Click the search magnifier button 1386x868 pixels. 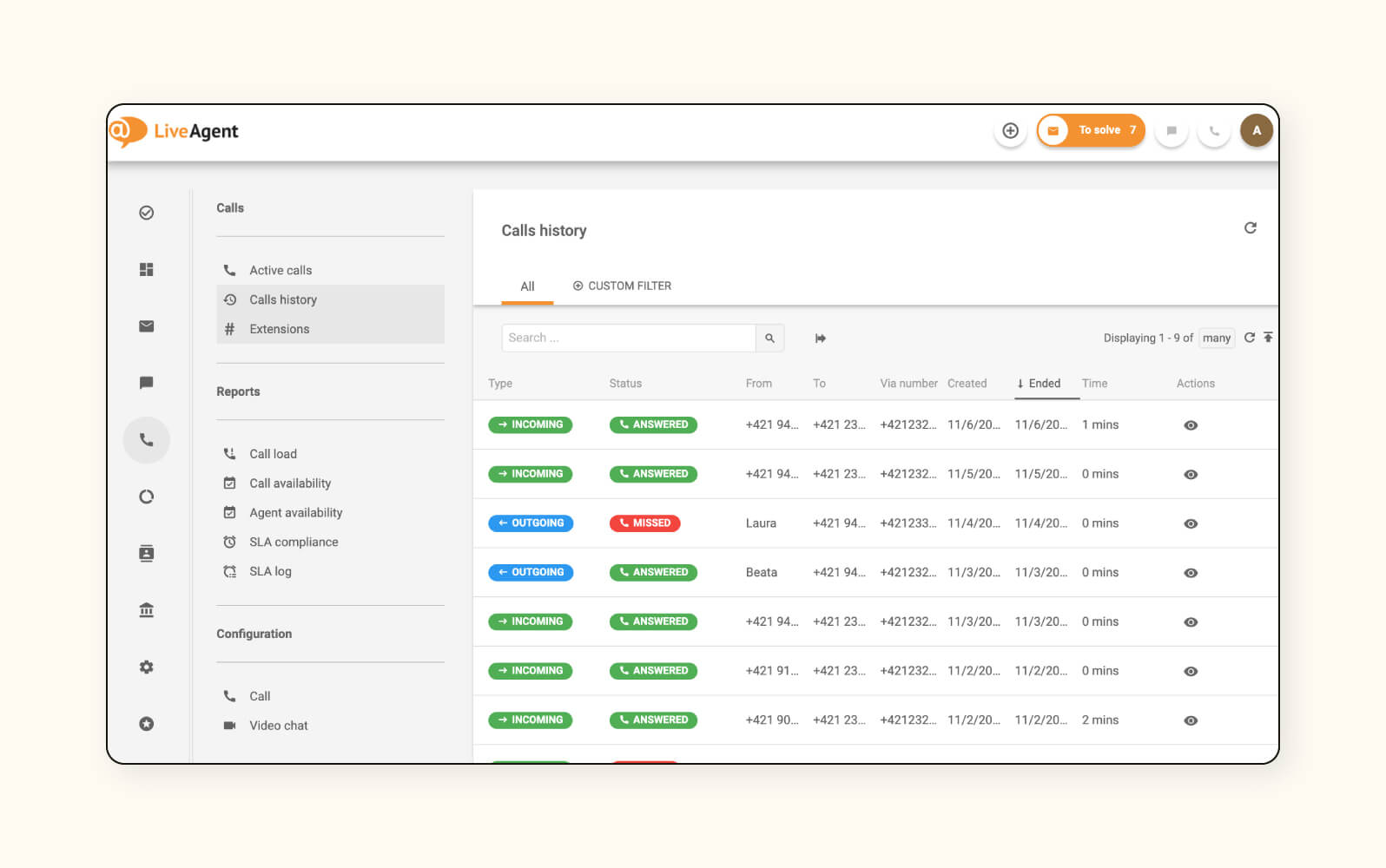click(x=769, y=338)
